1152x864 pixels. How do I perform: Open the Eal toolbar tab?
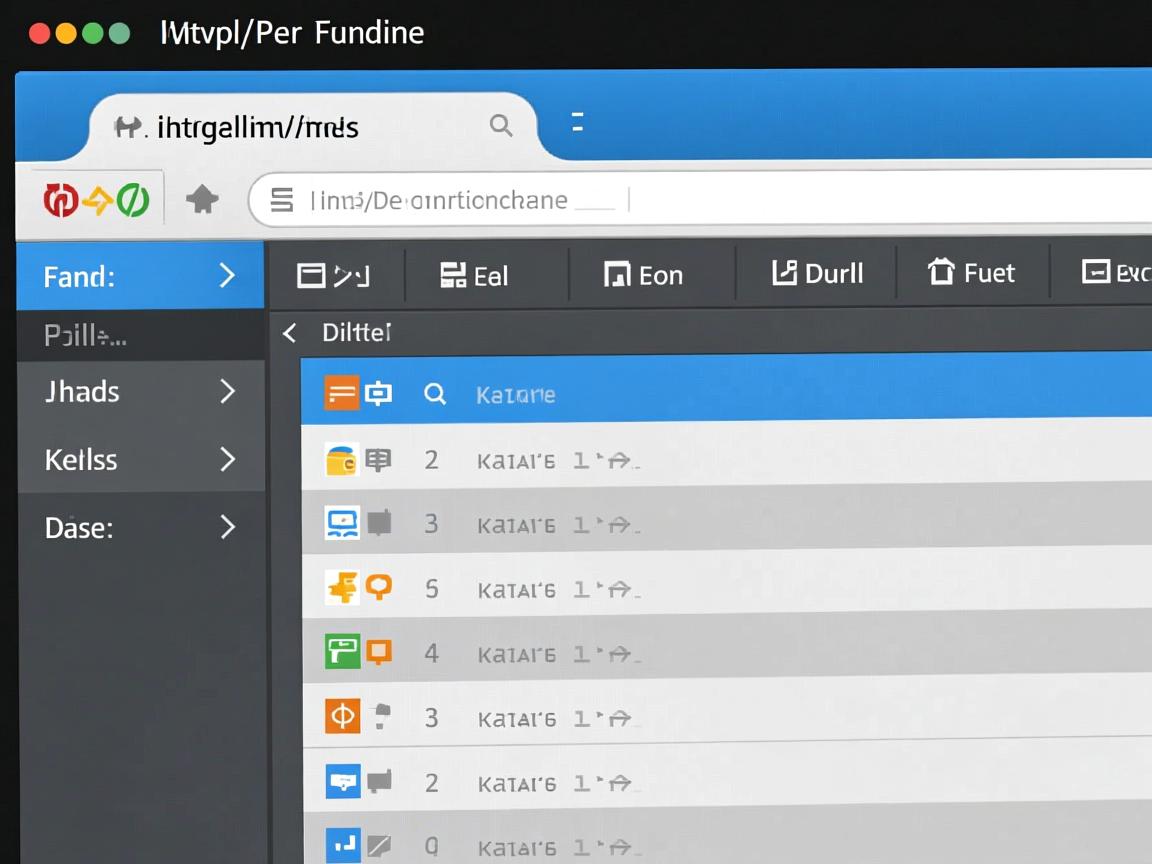coord(474,275)
